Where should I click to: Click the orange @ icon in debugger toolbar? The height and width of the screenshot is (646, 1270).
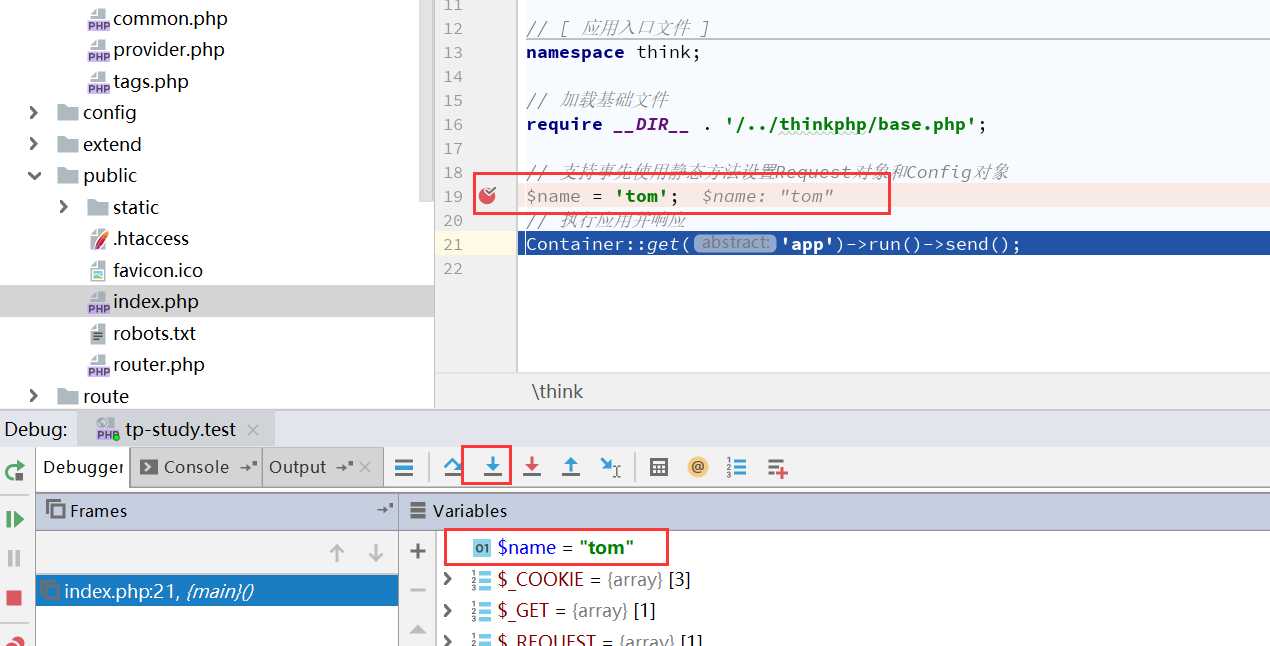click(x=698, y=467)
